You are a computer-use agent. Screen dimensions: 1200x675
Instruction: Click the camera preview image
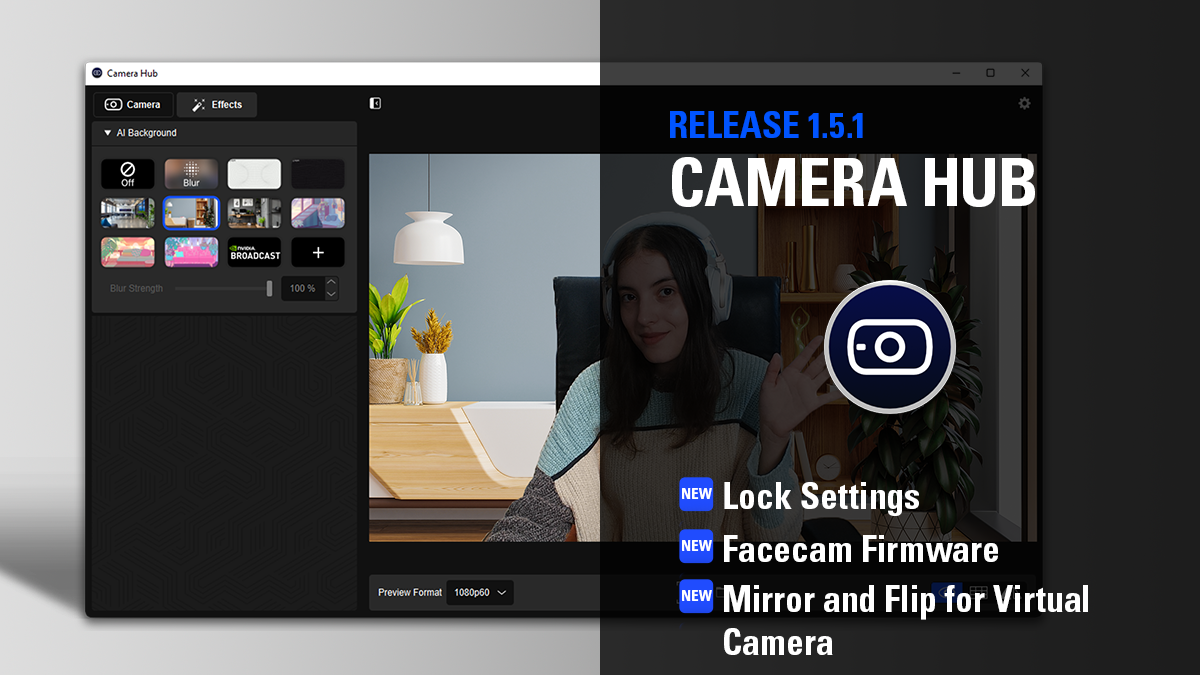703,347
